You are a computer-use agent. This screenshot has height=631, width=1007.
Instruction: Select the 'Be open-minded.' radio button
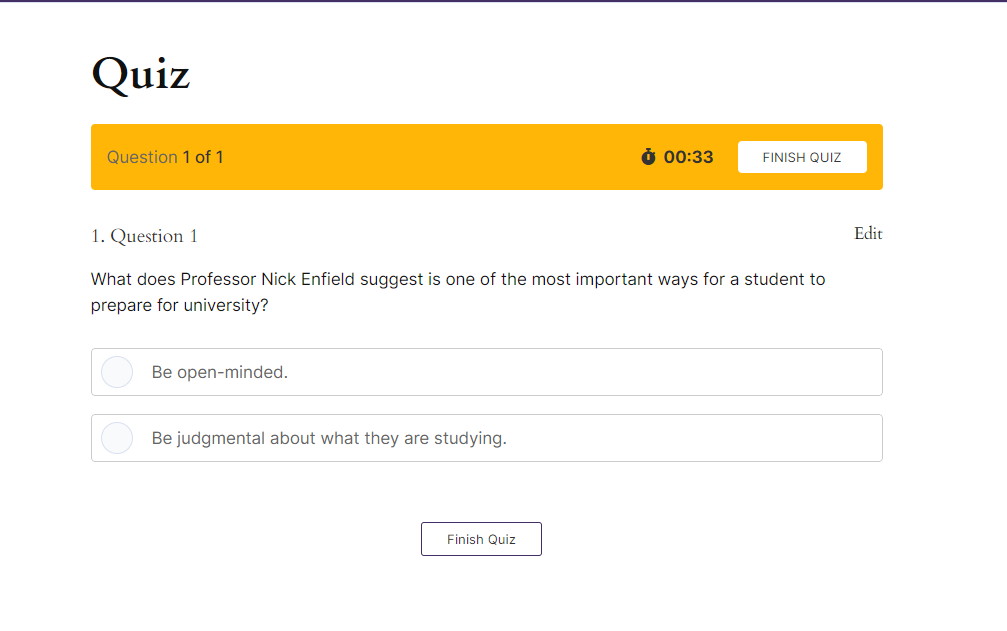(117, 372)
